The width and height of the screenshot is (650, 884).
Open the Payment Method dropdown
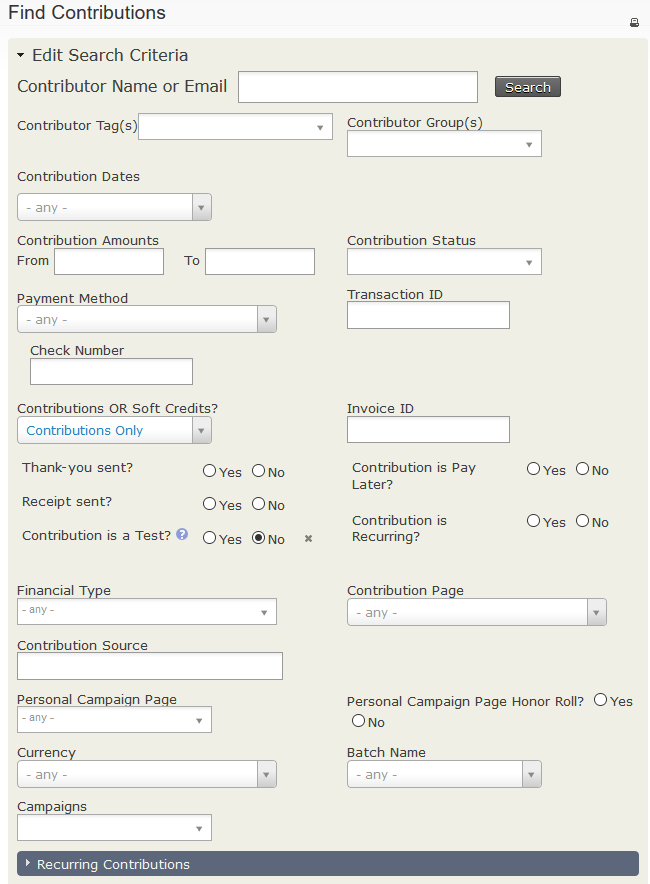tap(146, 319)
